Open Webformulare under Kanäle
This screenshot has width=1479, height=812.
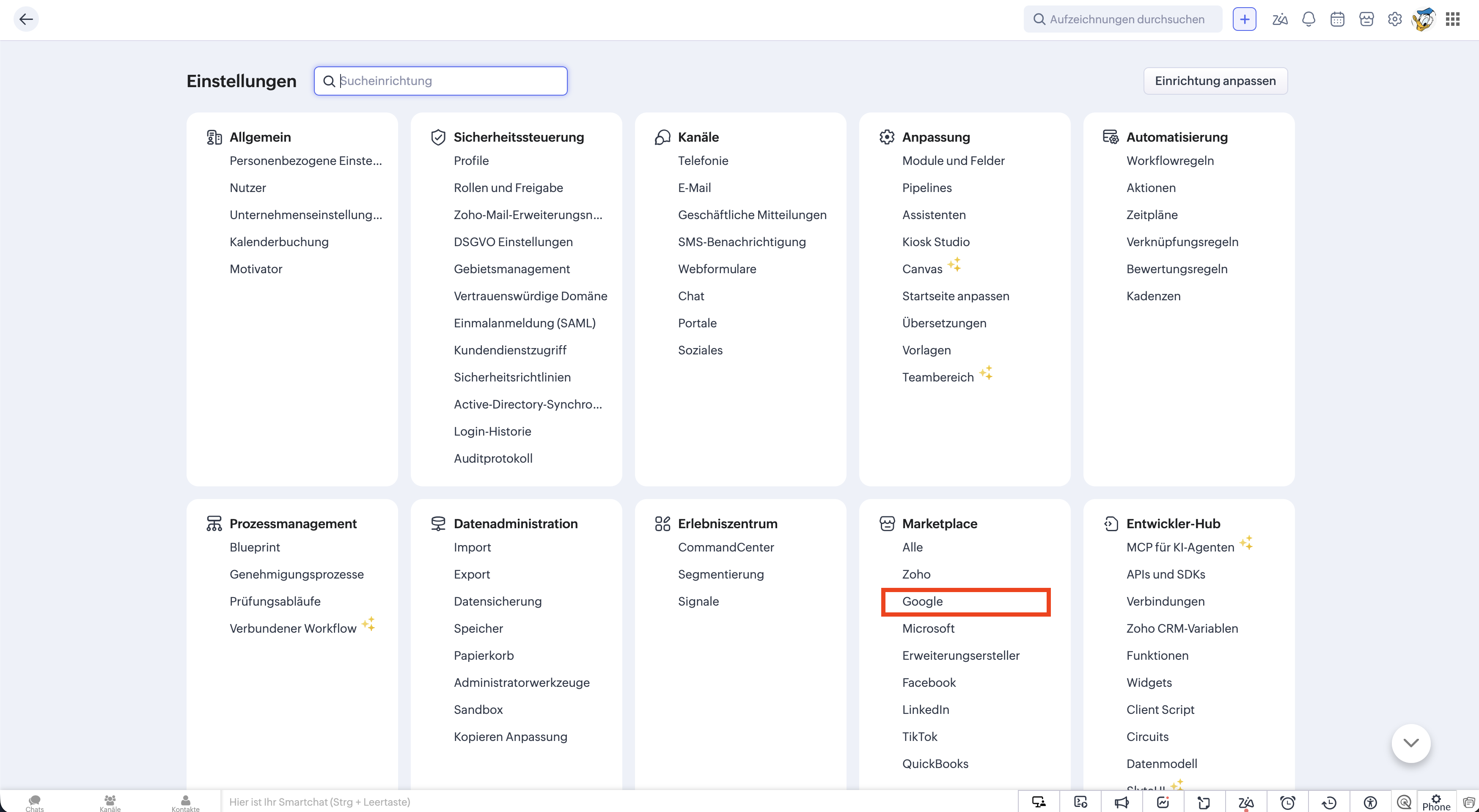pyautogui.click(x=717, y=269)
